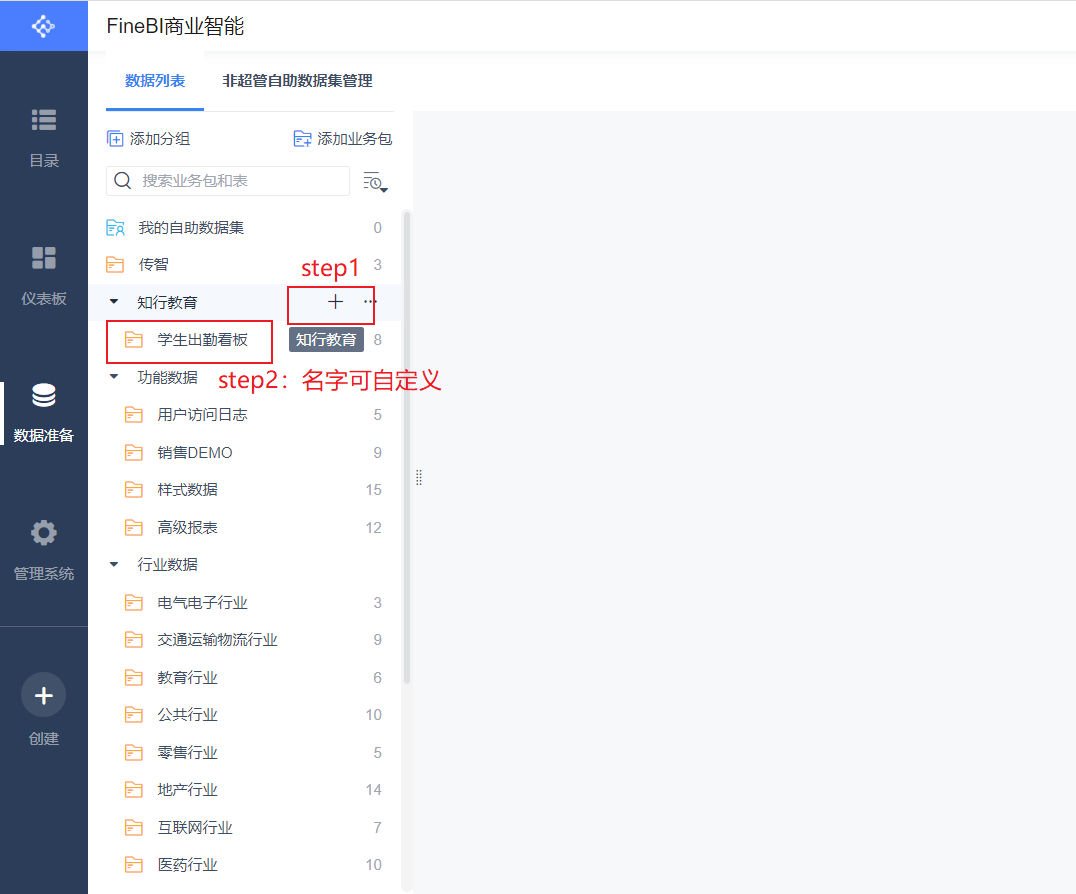Click count 15 on 样式数据 row

[x=373, y=490]
